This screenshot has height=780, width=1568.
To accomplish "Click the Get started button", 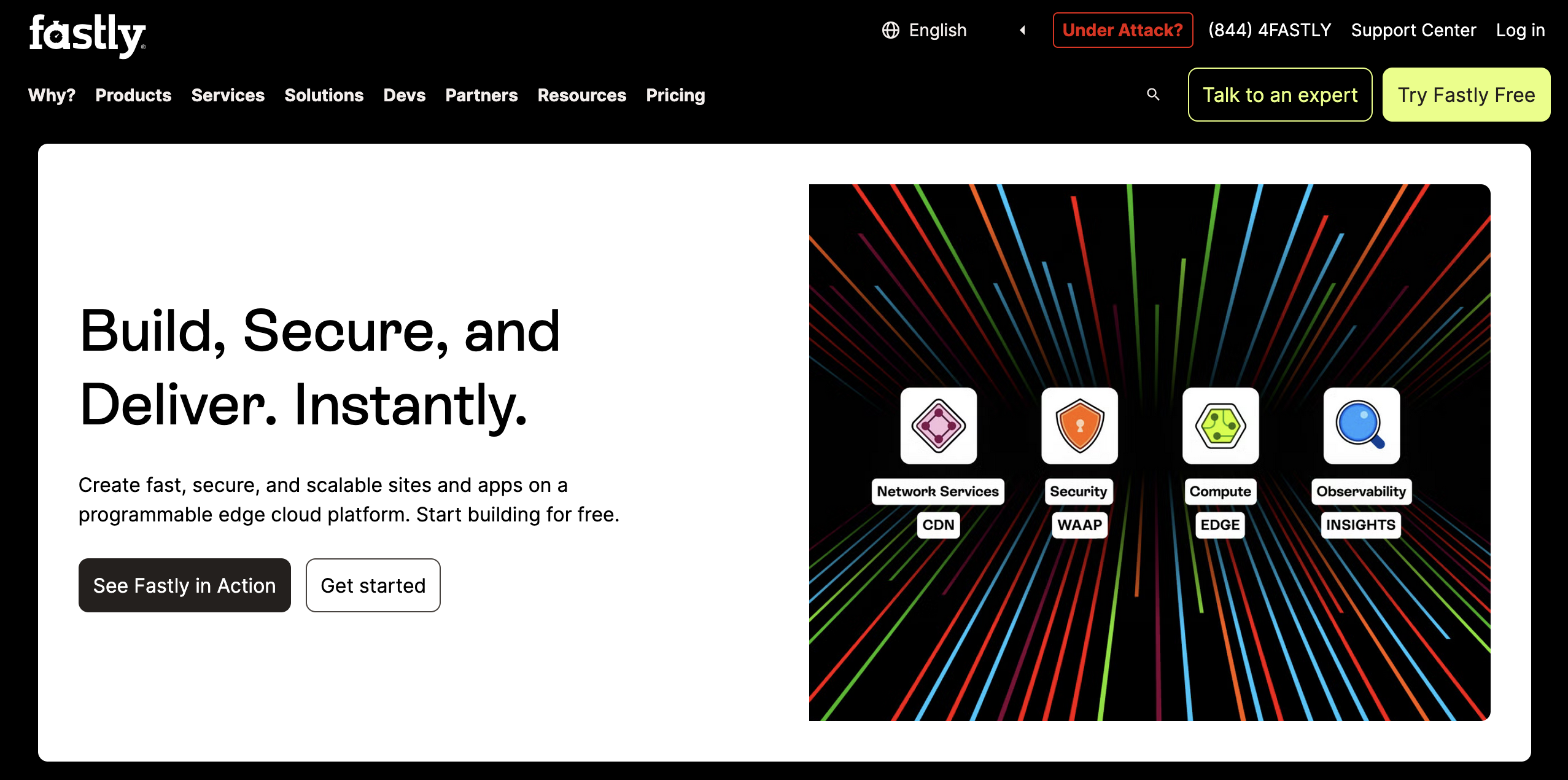I will pyautogui.click(x=373, y=585).
